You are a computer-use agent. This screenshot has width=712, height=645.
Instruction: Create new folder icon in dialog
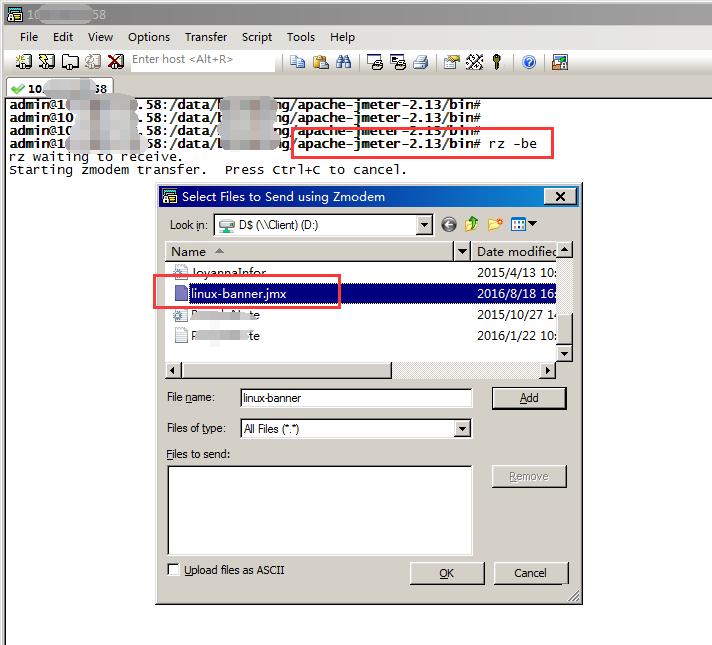(495, 224)
